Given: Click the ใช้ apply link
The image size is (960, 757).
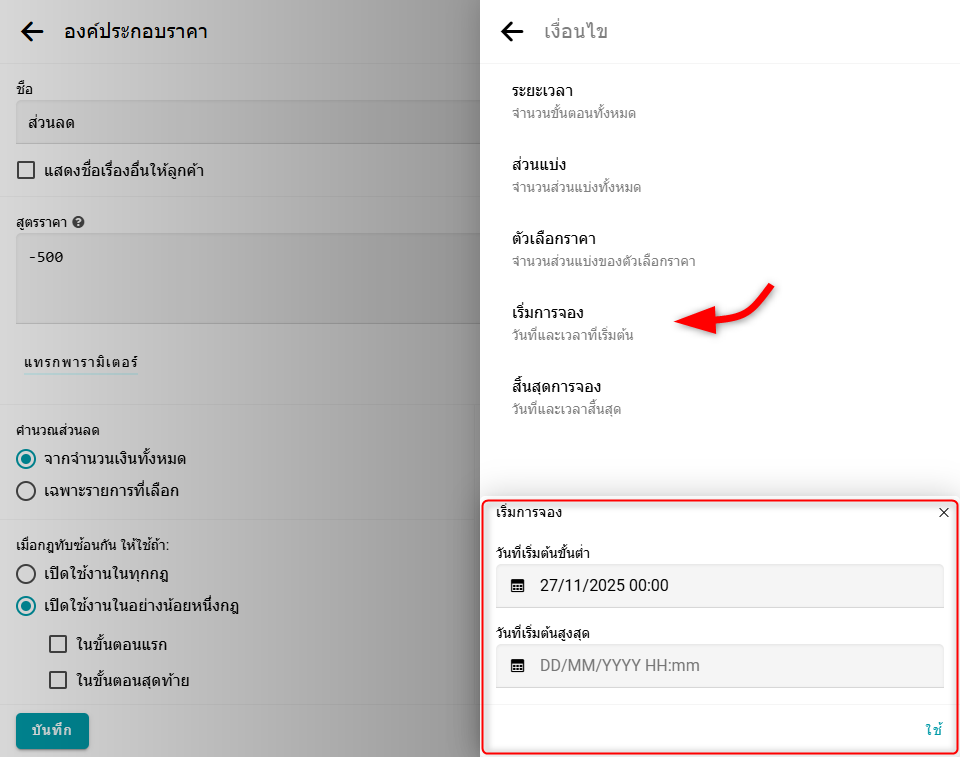Looking at the screenshot, I should tap(933, 730).
